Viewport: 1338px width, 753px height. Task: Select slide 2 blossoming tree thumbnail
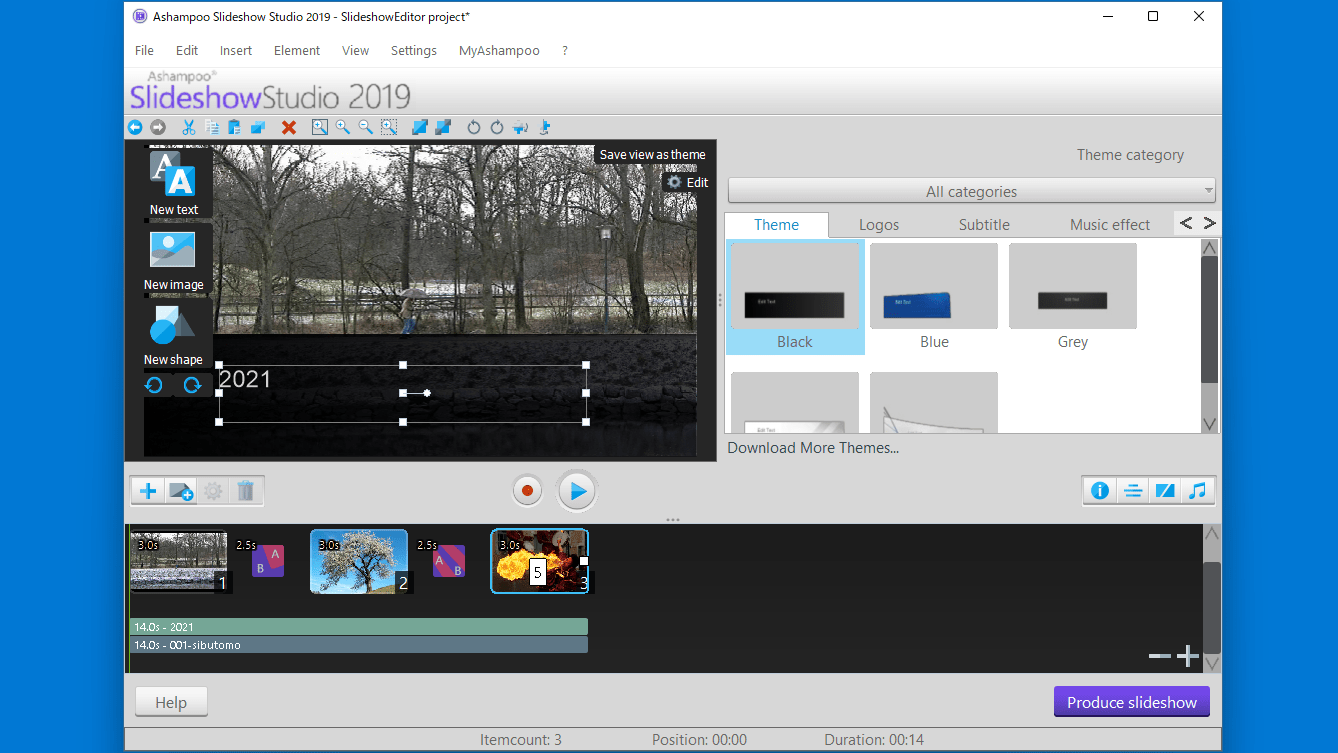pos(359,561)
